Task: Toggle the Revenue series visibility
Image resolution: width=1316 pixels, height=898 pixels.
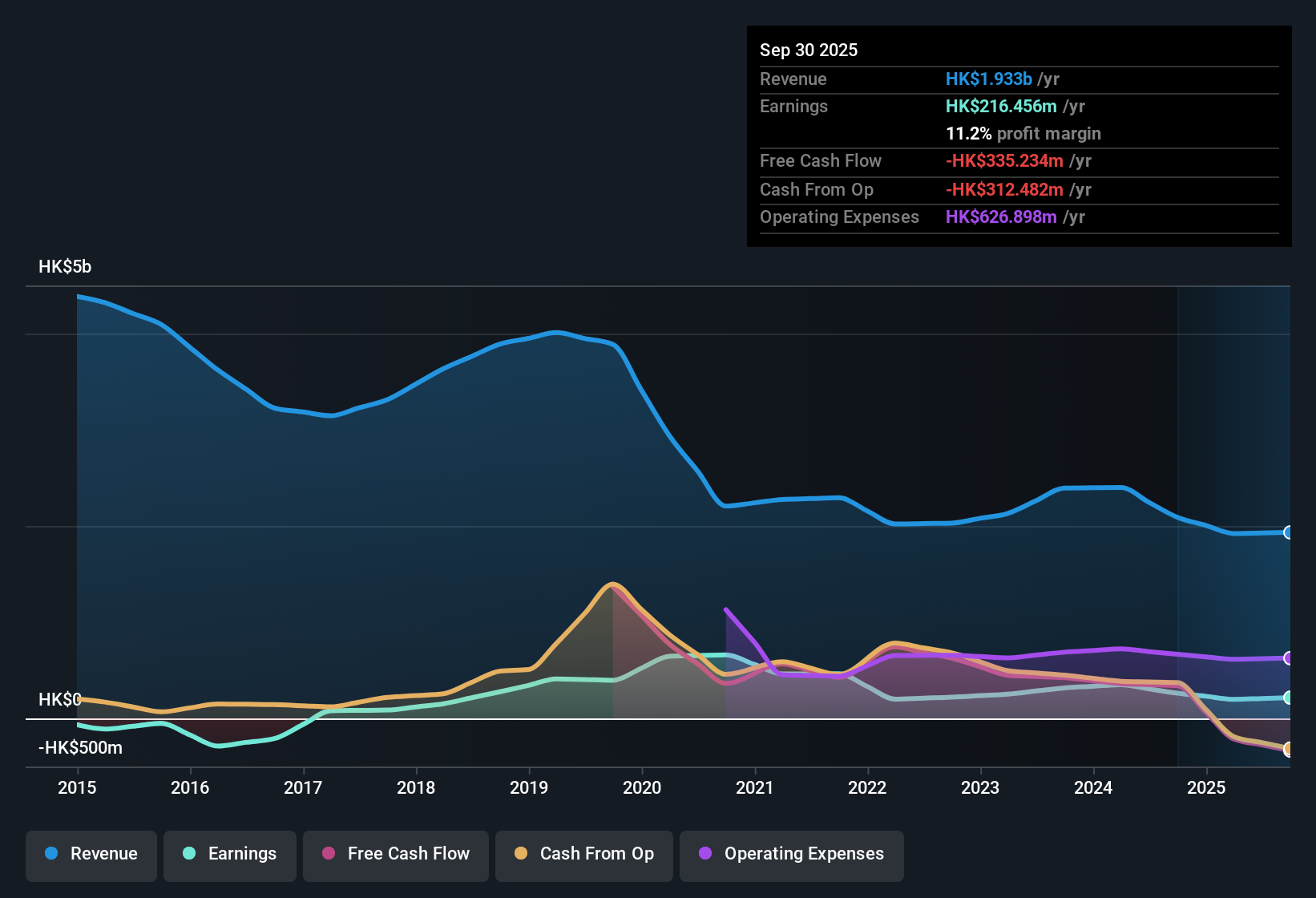Action: pos(91,854)
